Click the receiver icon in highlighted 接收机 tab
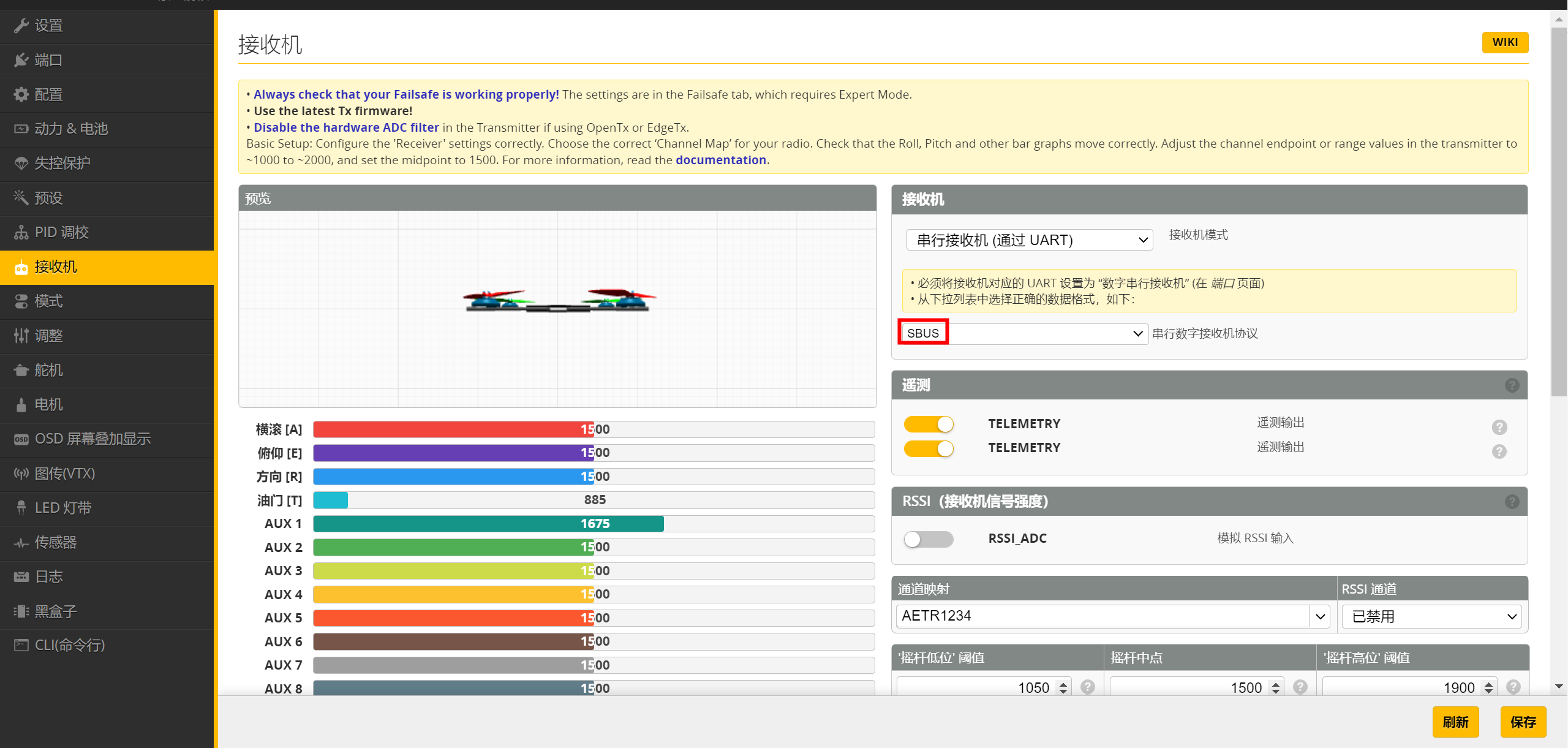The image size is (1568, 748). pos(21,267)
